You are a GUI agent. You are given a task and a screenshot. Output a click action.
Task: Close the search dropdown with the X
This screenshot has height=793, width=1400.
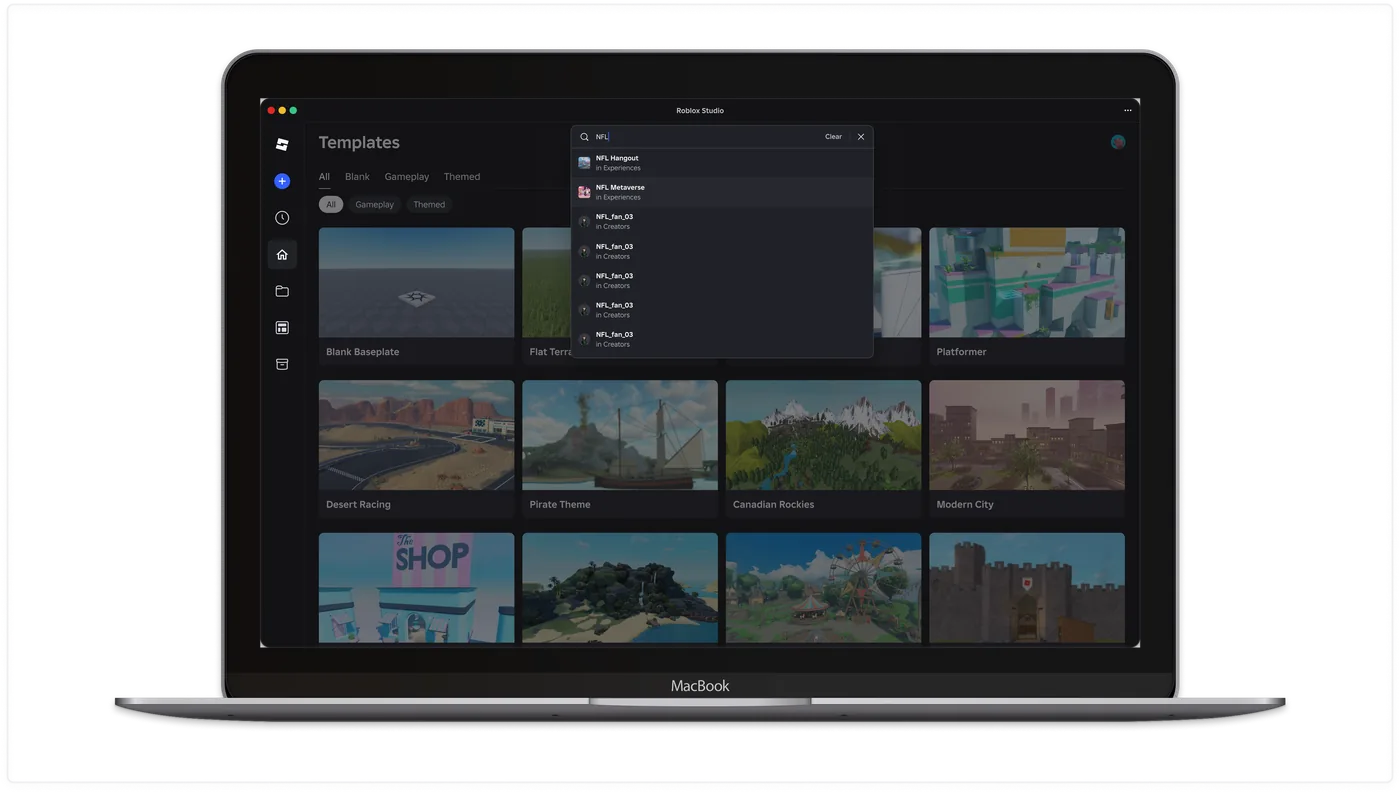click(x=861, y=137)
